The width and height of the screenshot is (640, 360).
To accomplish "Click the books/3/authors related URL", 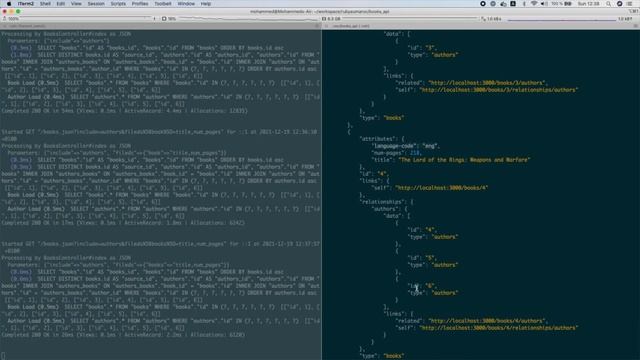I will tap(486, 83).
